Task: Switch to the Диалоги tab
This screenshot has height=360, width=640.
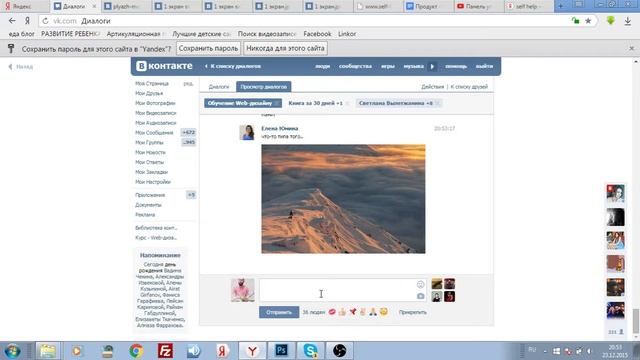Action: coord(219,87)
